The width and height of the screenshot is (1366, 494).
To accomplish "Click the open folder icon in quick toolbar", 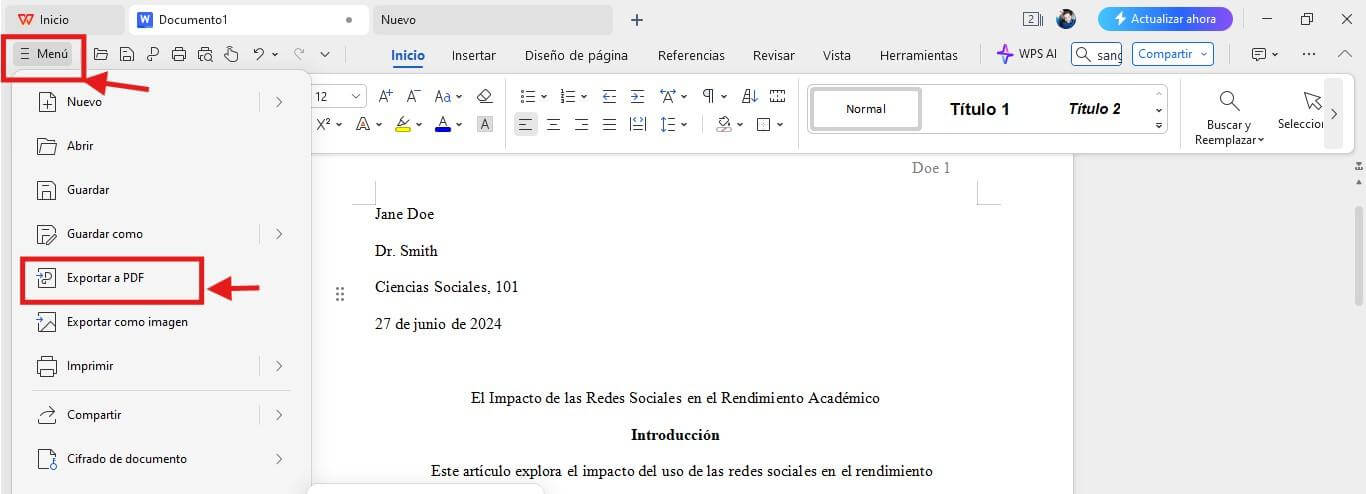I will pyautogui.click(x=101, y=54).
